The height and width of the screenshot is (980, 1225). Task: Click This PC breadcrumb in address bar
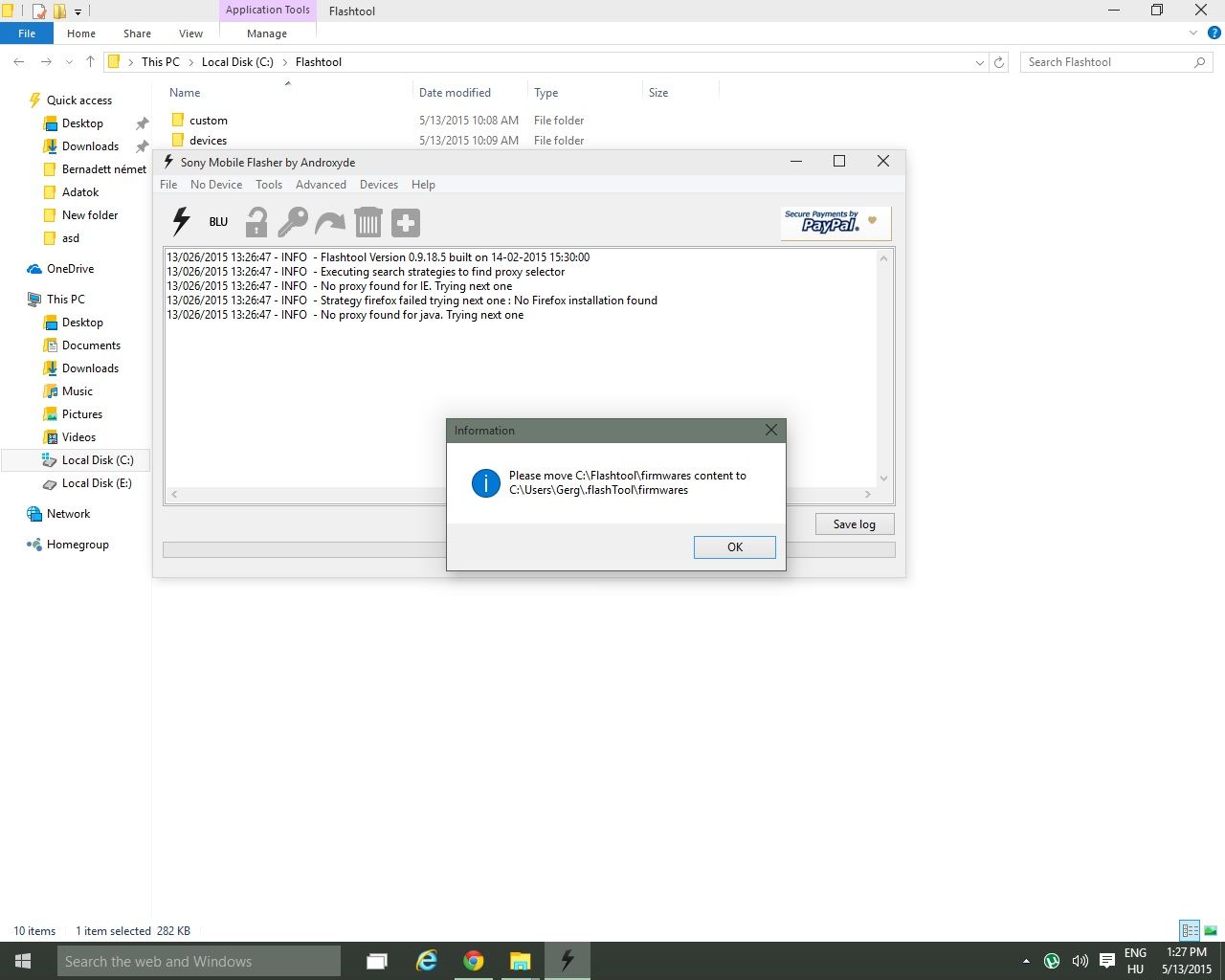[160, 62]
